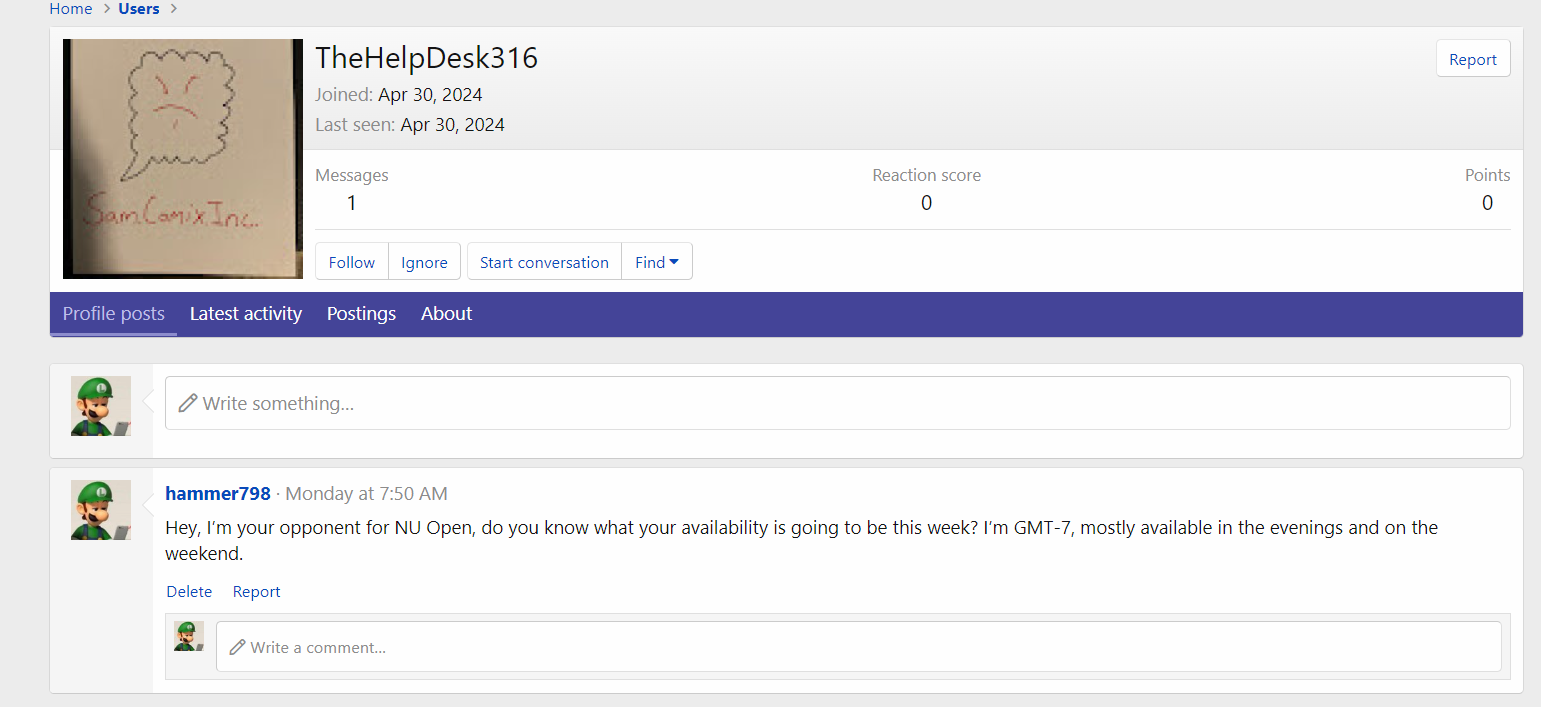Click pencil icon in Write a comment field

coord(237,647)
